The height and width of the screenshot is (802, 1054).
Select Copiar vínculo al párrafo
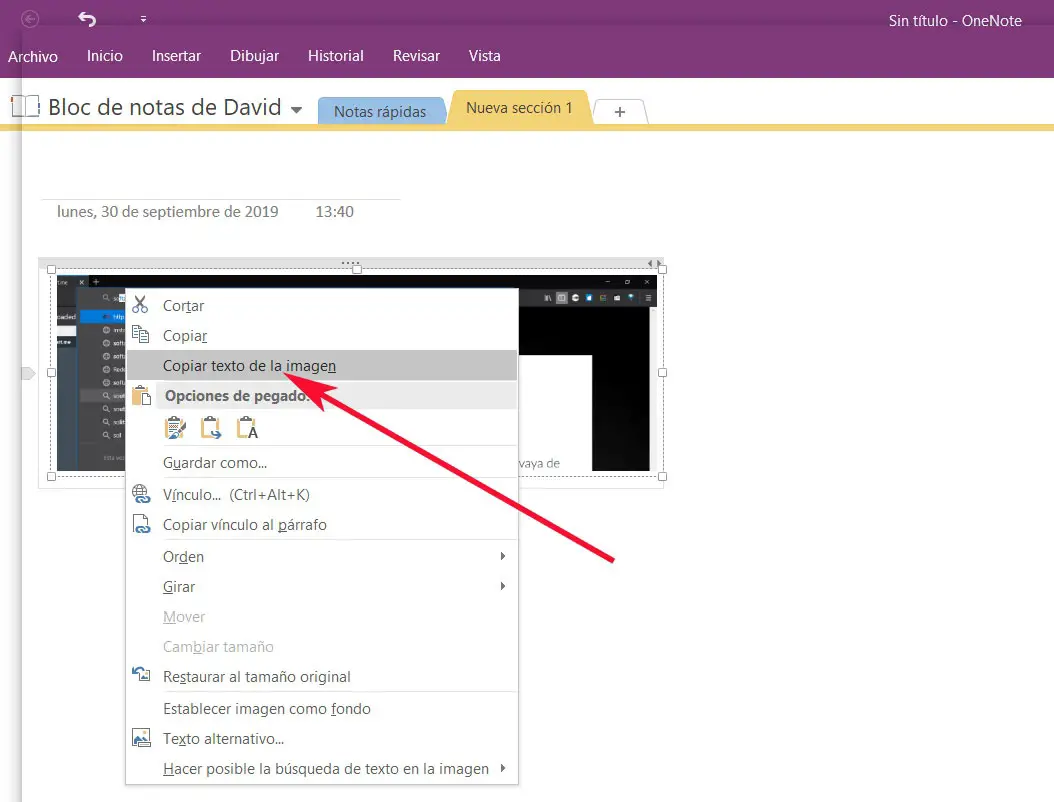click(321, 524)
